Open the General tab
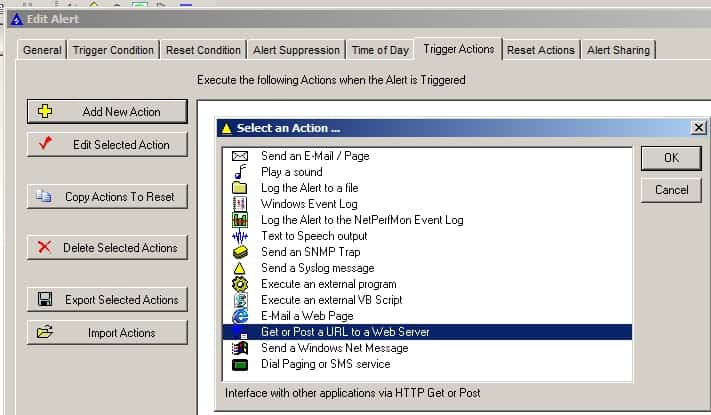This screenshot has width=711, height=415. point(42,50)
